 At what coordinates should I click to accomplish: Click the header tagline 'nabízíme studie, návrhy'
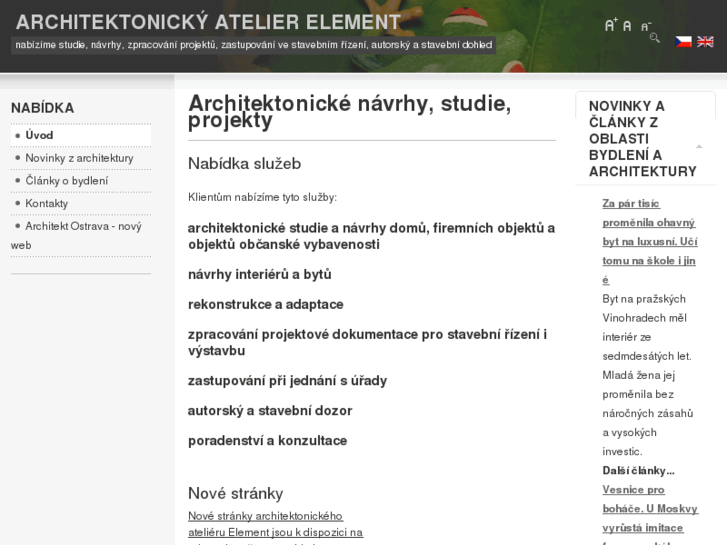tap(254, 45)
